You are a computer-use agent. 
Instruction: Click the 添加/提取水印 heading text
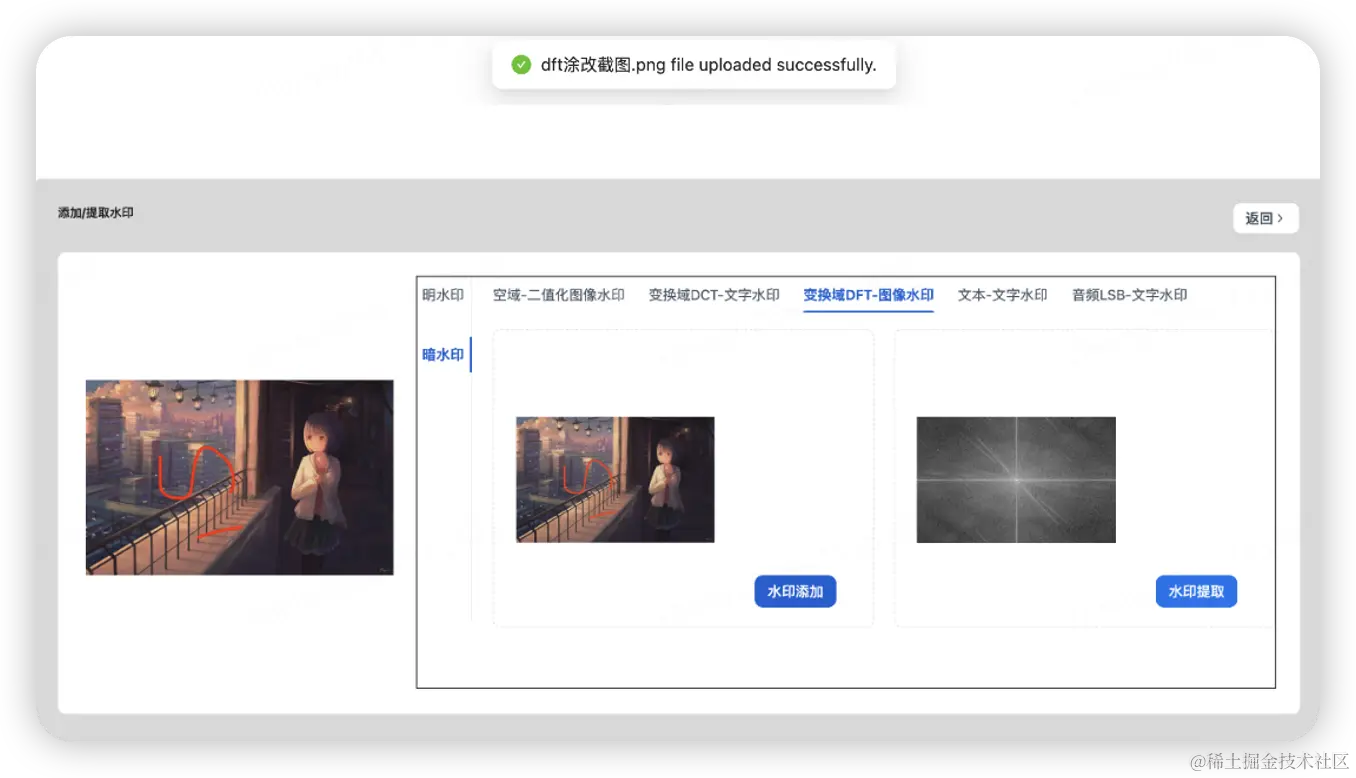click(96, 213)
